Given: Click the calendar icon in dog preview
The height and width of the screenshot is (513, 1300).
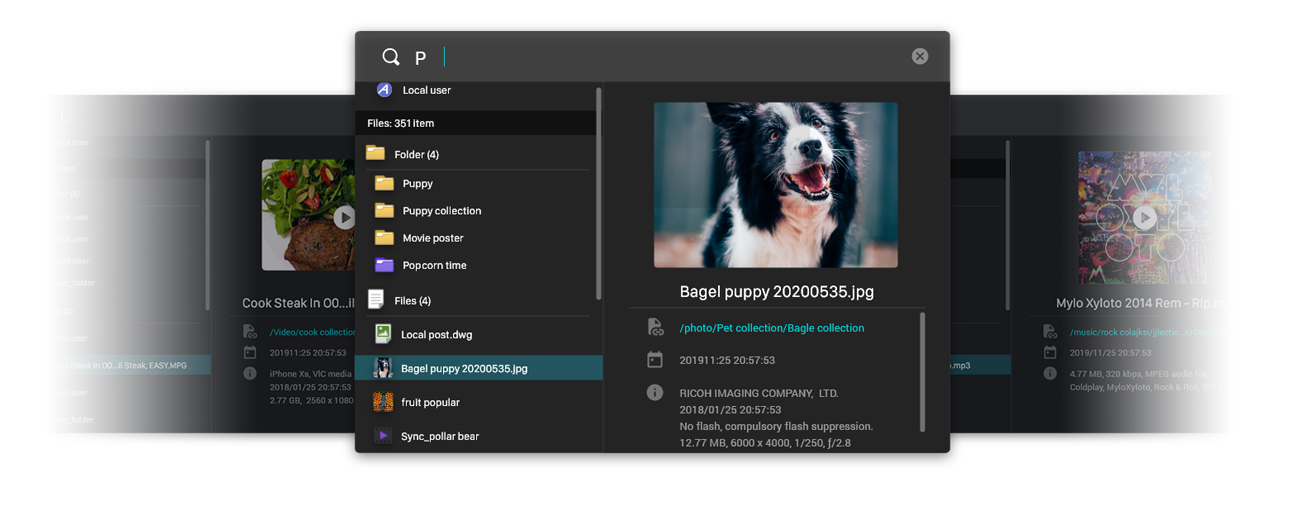Looking at the screenshot, I should click(655, 360).
